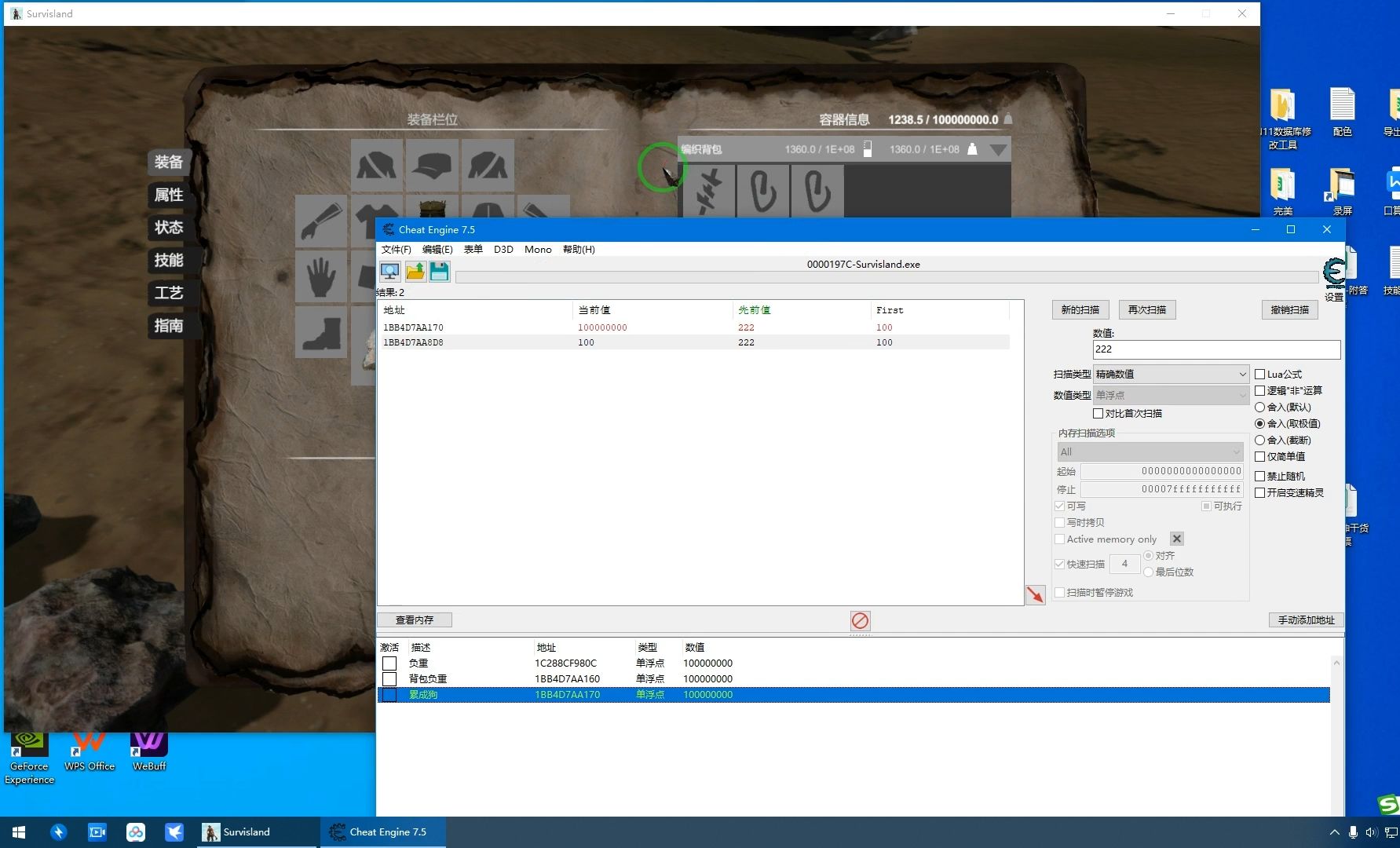The height and width of the screenshot is (848, 1400).
Task: Click the 数值 input field containing 222
Action: (1216, 349)
